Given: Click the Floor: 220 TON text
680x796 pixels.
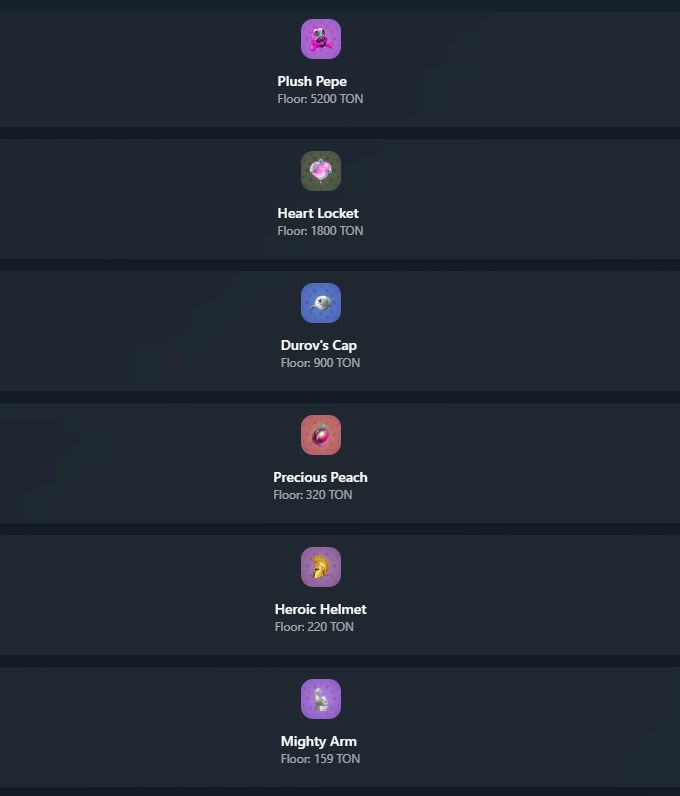Looking at the screenshot, I should 314,627.
